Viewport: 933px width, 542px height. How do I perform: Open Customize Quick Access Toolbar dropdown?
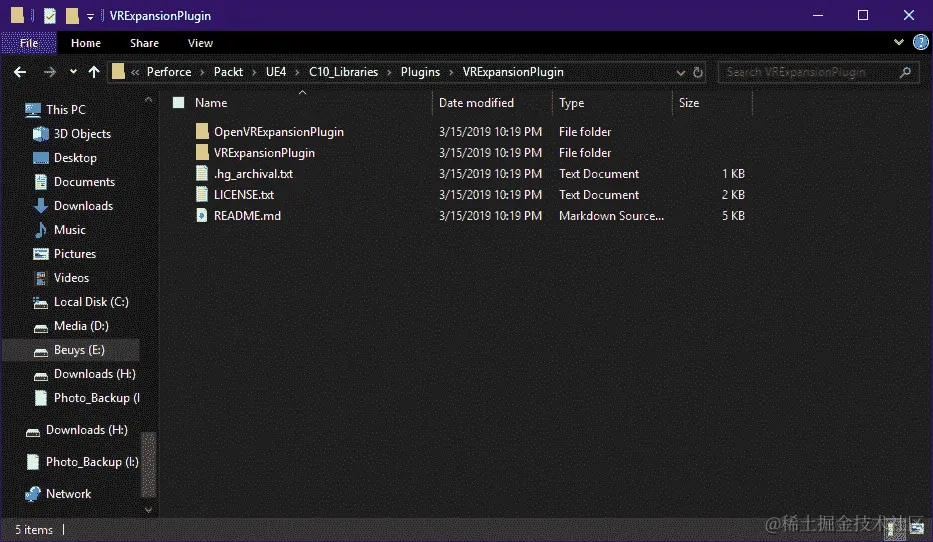(x=90, y=17)
